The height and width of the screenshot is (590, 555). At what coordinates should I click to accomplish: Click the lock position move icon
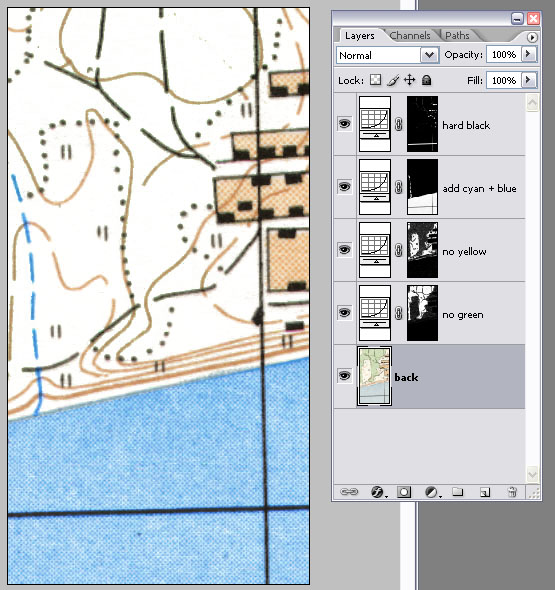click(x=409, y=80)
